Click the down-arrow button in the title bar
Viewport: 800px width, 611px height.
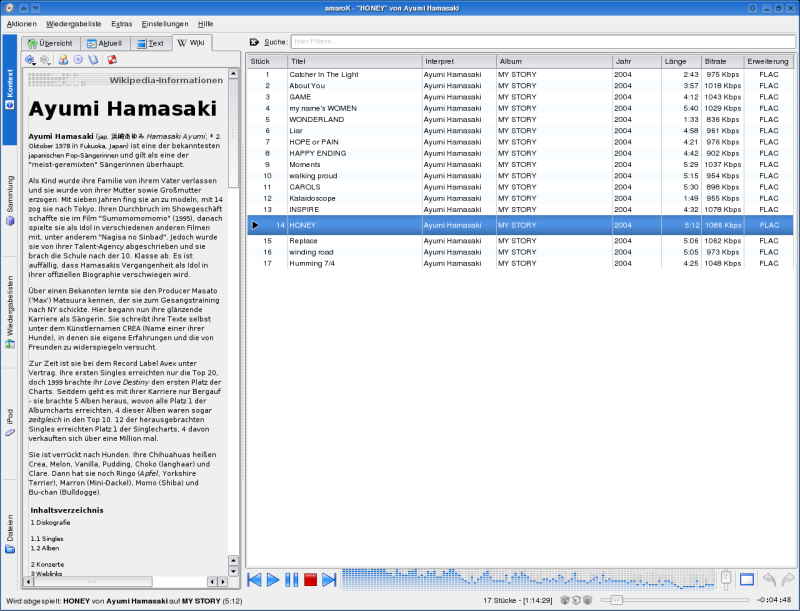35,8
